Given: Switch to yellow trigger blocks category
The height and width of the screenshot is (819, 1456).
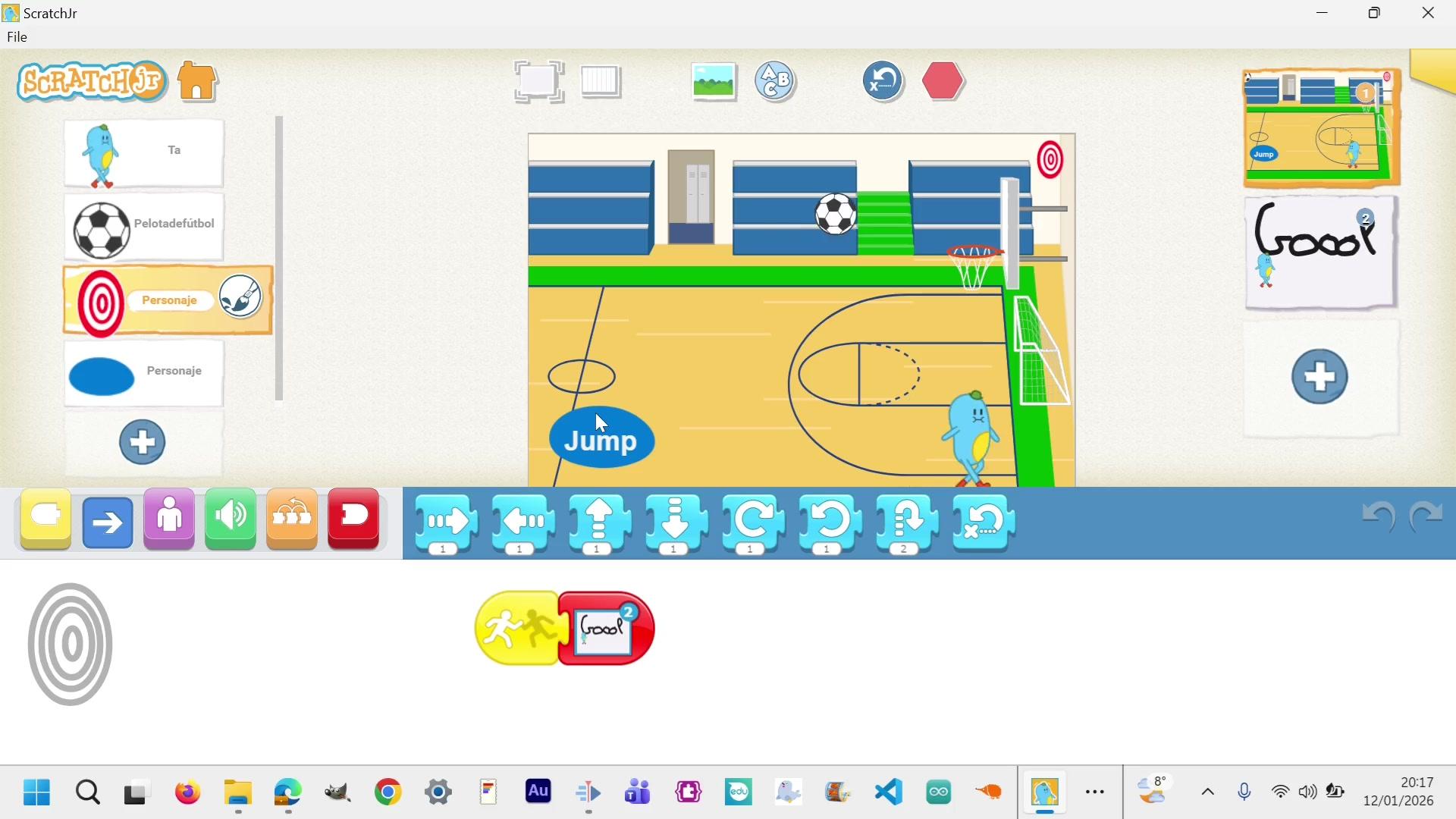Looking at the screenshot, I should (46, 520).
